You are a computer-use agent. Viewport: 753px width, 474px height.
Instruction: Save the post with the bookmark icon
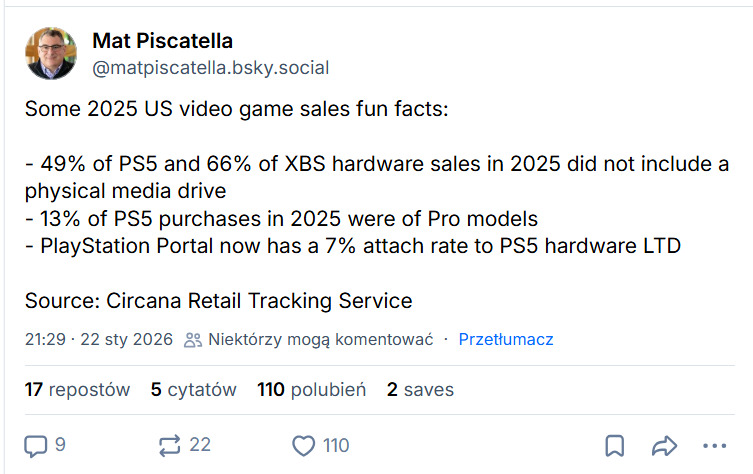(616, 445)
